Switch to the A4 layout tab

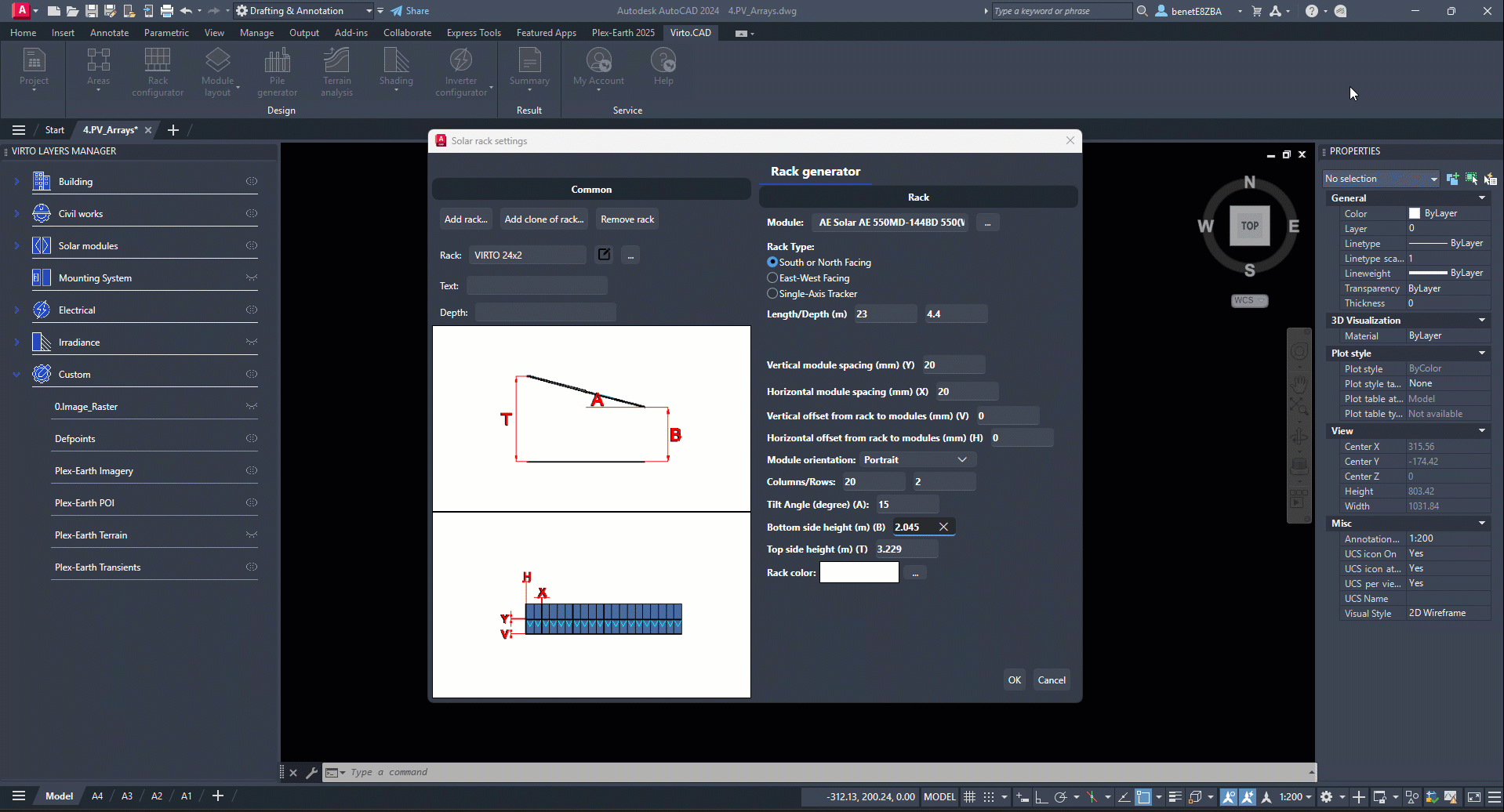click(97, 796)
